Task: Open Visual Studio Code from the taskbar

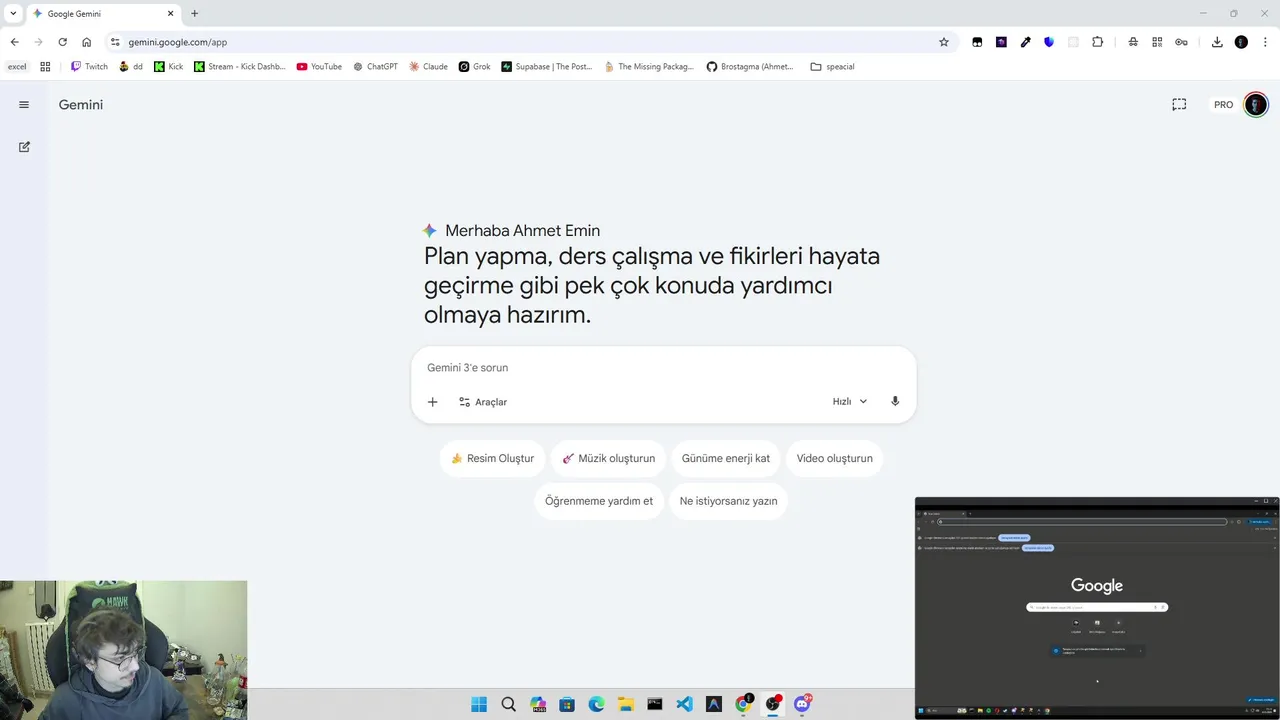Action: 684,704
